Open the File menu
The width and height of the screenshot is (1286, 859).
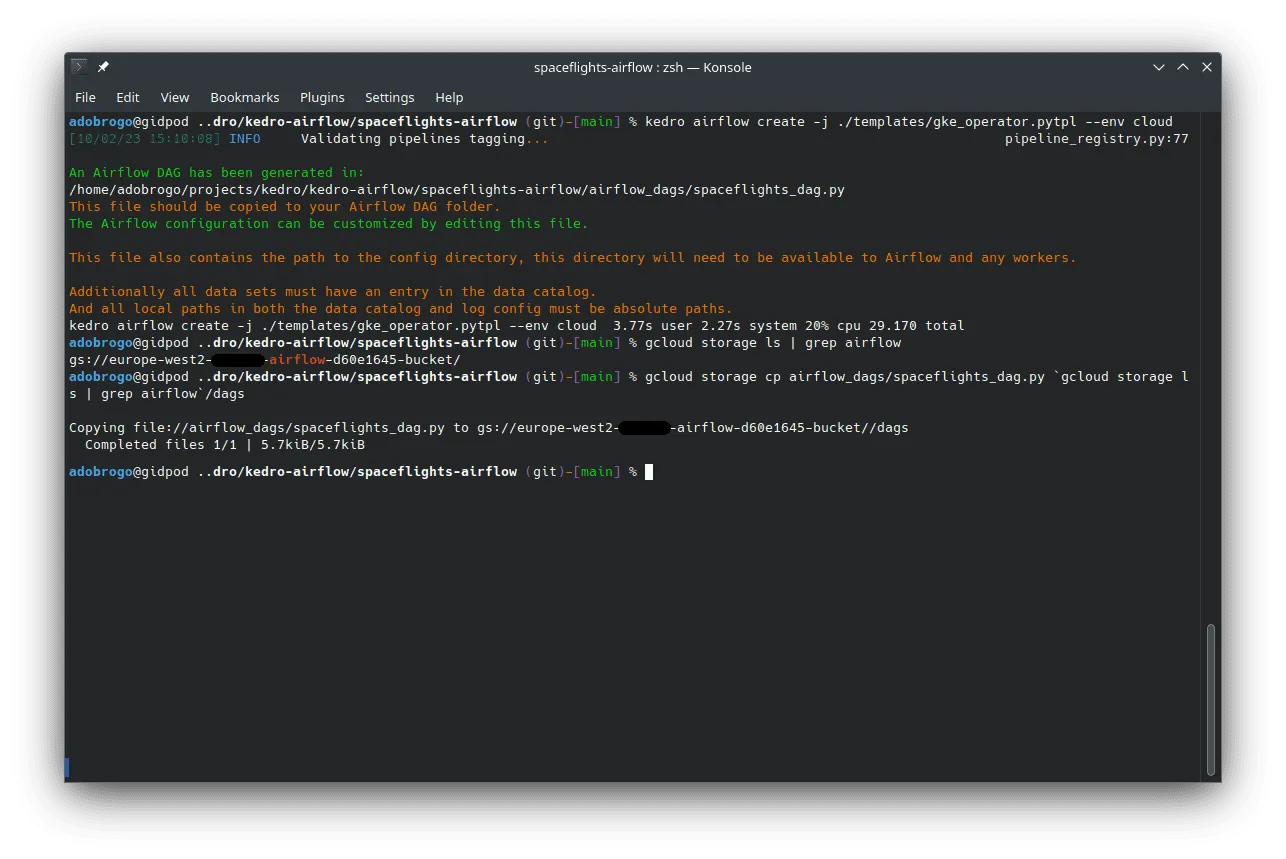86,97
